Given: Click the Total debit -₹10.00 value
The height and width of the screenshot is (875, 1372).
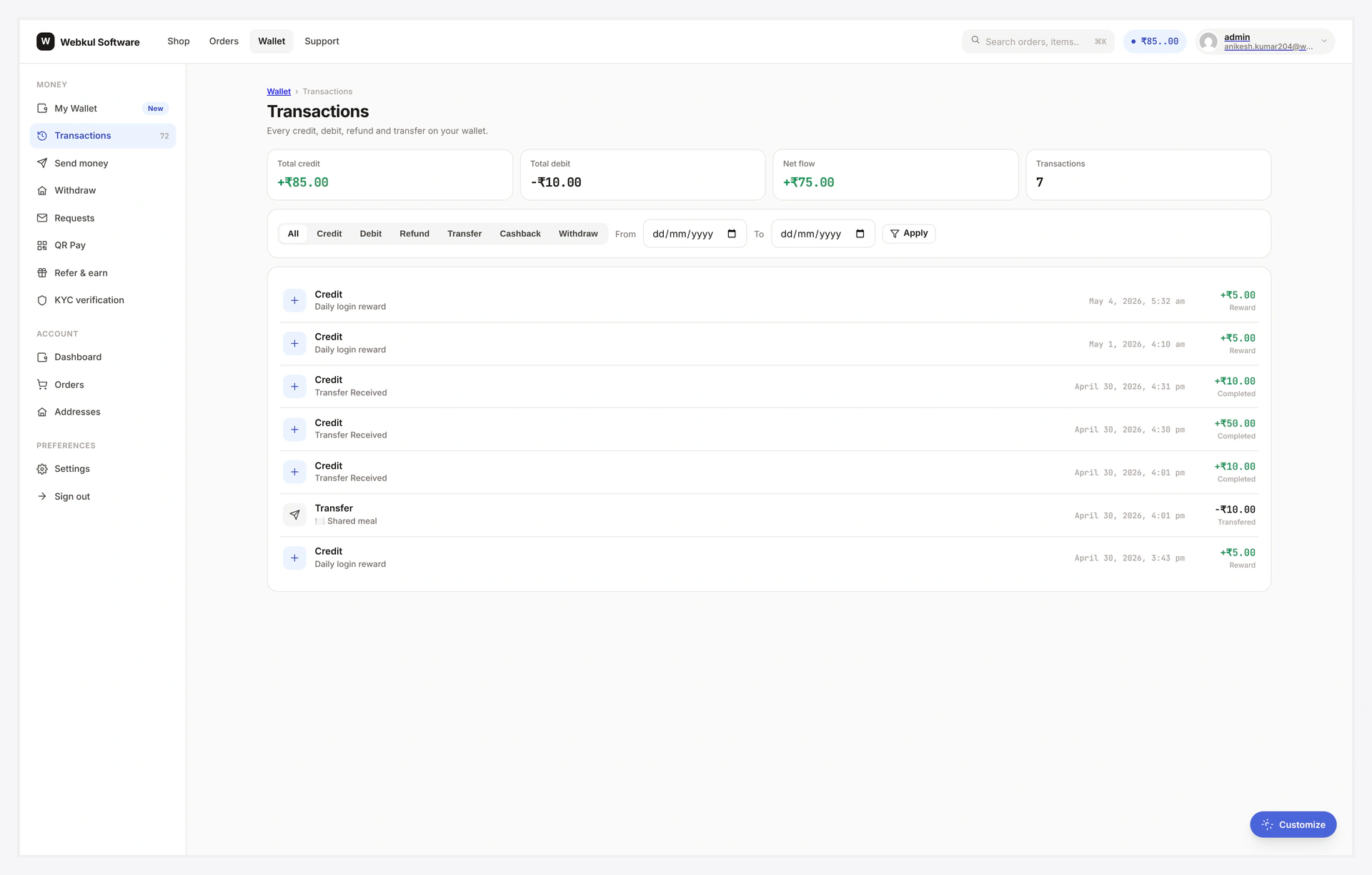Looking at the screenshot, I should [x=556, y=182].
